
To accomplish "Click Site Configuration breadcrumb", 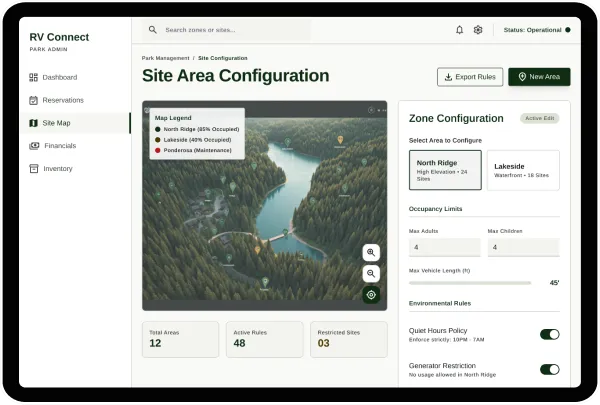I will click(x=223, y=58).
